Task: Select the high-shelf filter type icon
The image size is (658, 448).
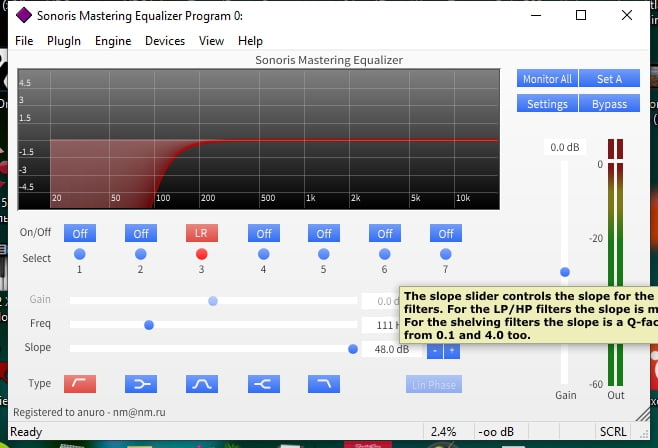Action: 264,384
